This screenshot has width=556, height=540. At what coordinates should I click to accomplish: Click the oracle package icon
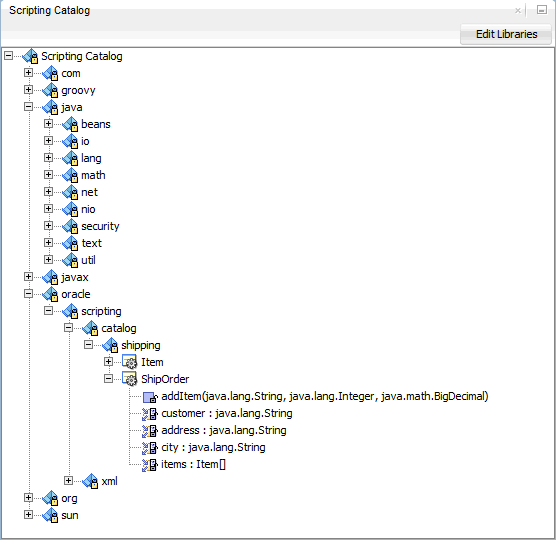pyautogui.click(x=50, y=294)
